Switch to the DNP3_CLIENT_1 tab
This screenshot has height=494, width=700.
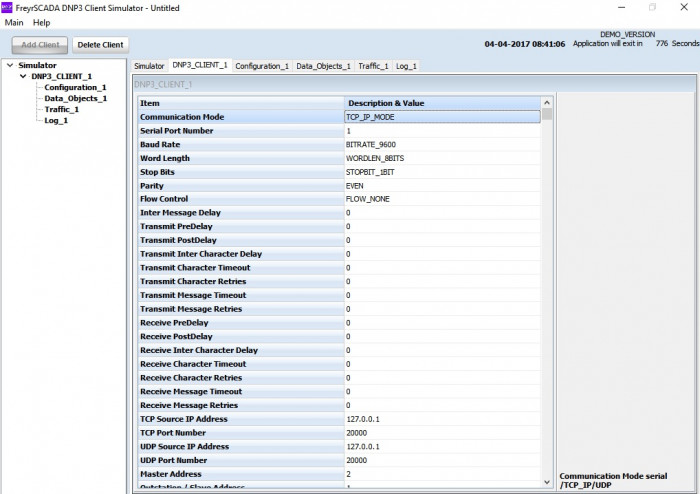200,65
